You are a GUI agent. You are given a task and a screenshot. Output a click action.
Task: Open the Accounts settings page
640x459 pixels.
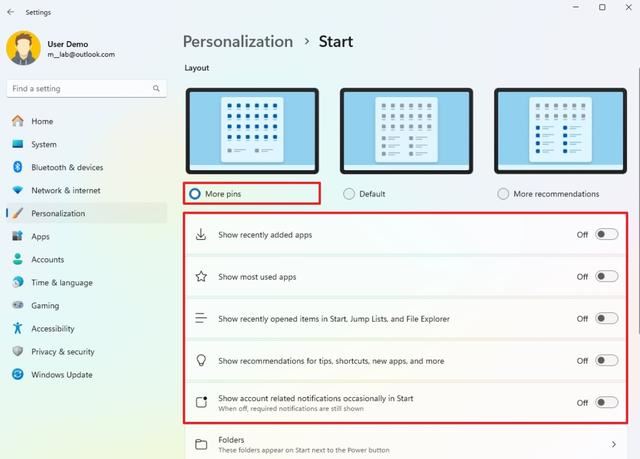coord(47,259)
